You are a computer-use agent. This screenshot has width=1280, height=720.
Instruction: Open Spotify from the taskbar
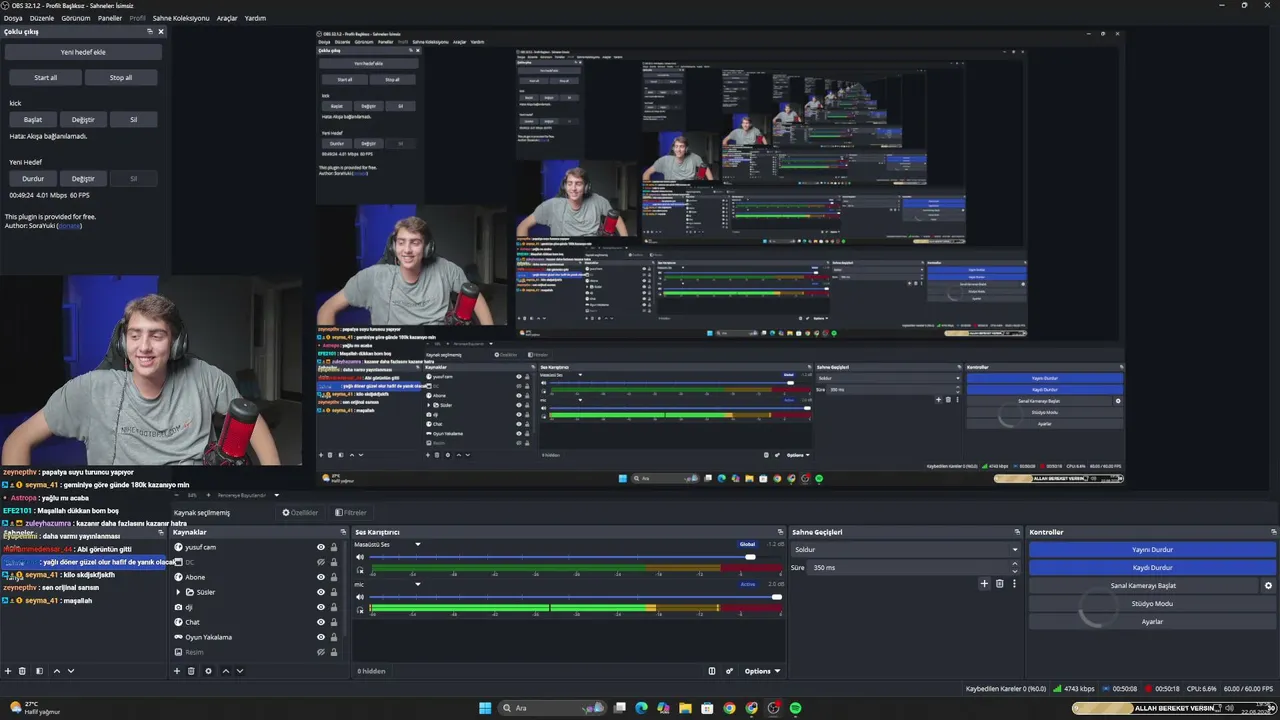click(795, 708)
